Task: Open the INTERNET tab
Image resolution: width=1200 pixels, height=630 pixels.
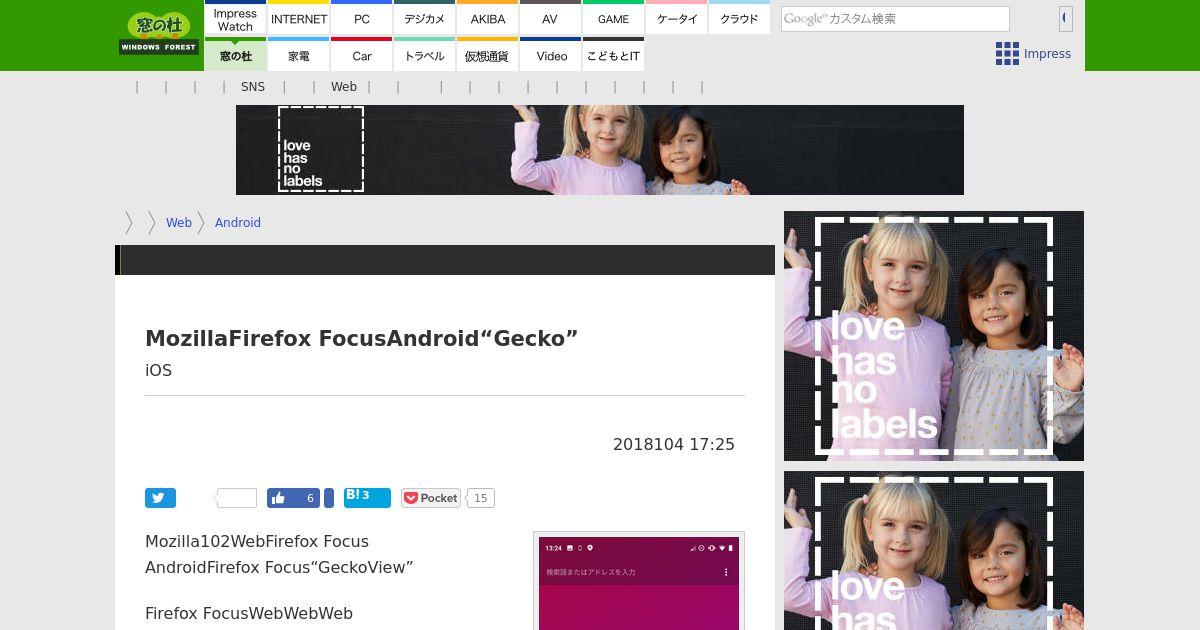Action: (299, 18)
